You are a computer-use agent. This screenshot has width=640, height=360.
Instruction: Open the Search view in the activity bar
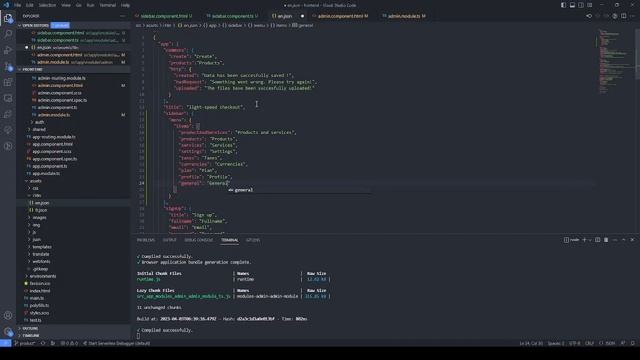point(8,34)
